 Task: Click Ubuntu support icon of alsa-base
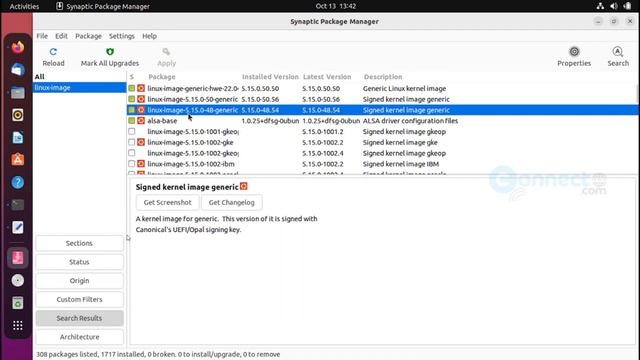141,121
